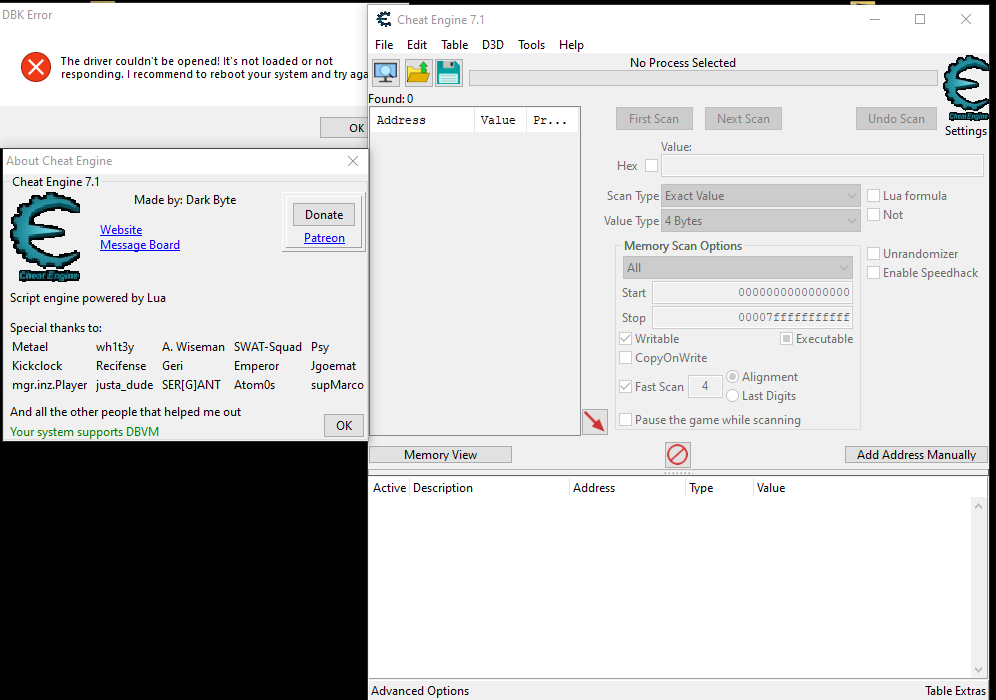The image size is (996, 700).
Task: Click the Settings label
Action: 966,131
